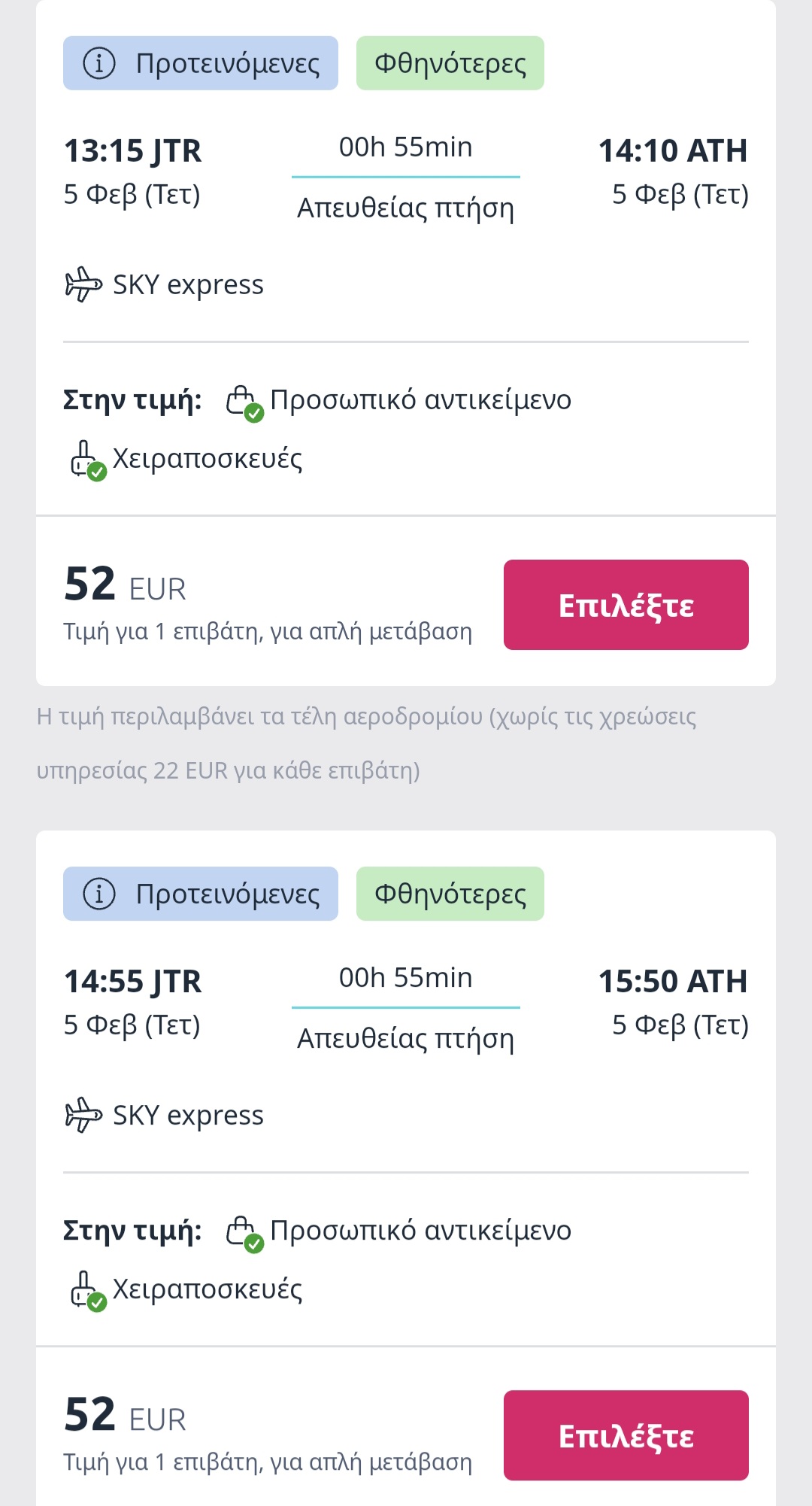Tap the 52 EUR price on first flight
The width and height of the screenshot is (812, 1506).
click(125, 585)
